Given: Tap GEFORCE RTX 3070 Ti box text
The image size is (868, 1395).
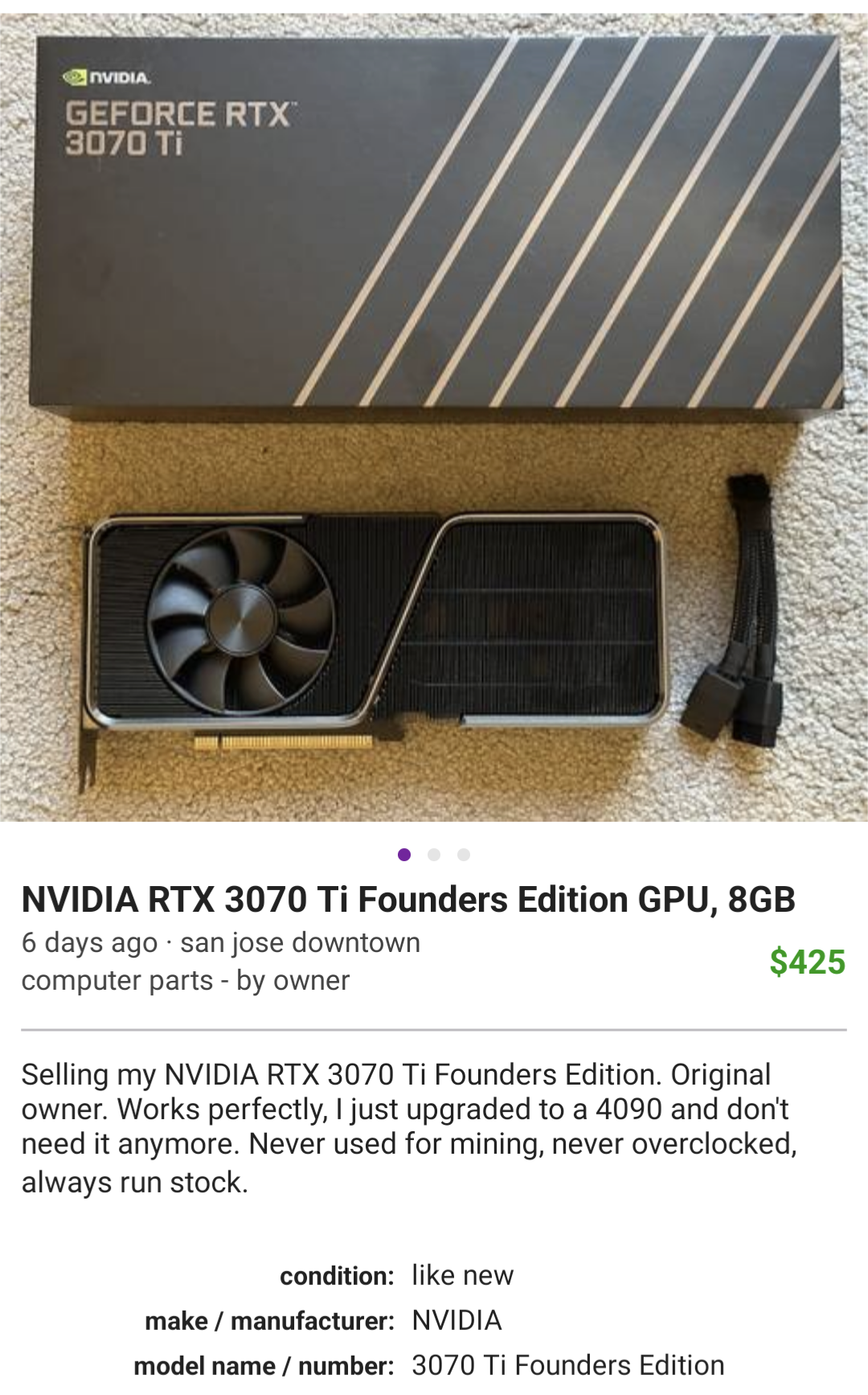Looking at the screenshot, I should click(180, 128).
